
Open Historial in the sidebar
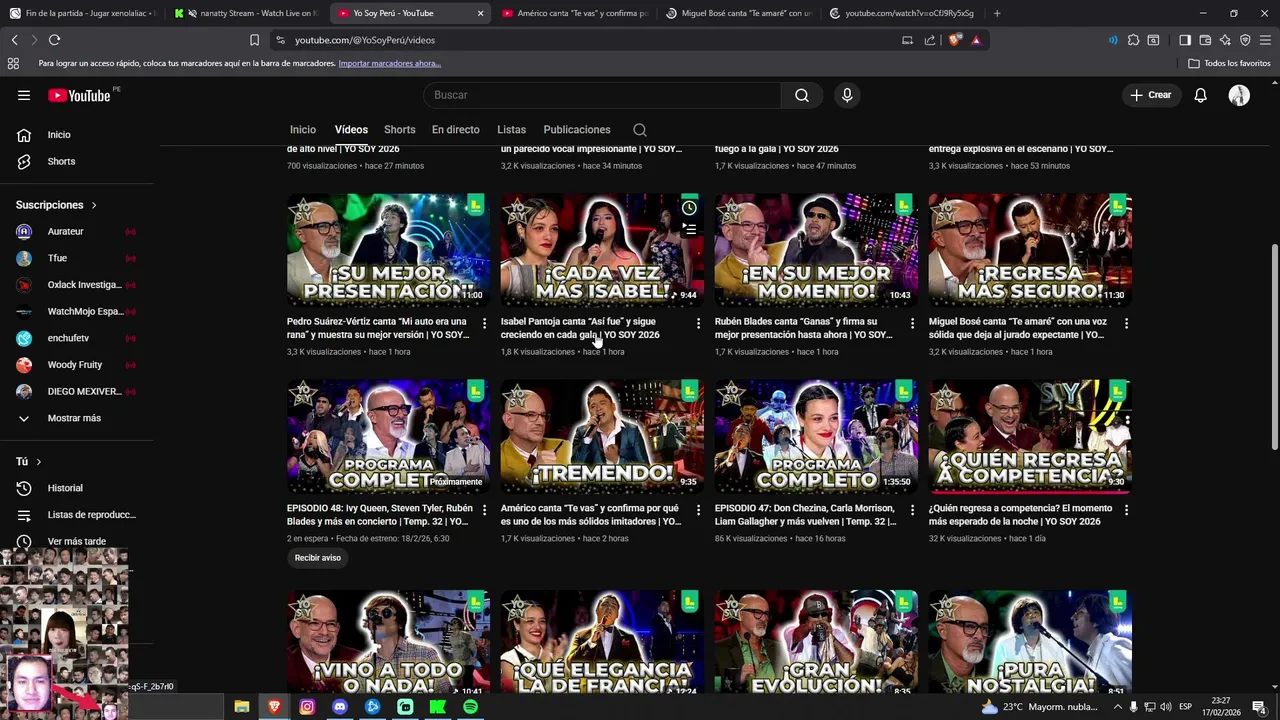[x=65, y=488]
